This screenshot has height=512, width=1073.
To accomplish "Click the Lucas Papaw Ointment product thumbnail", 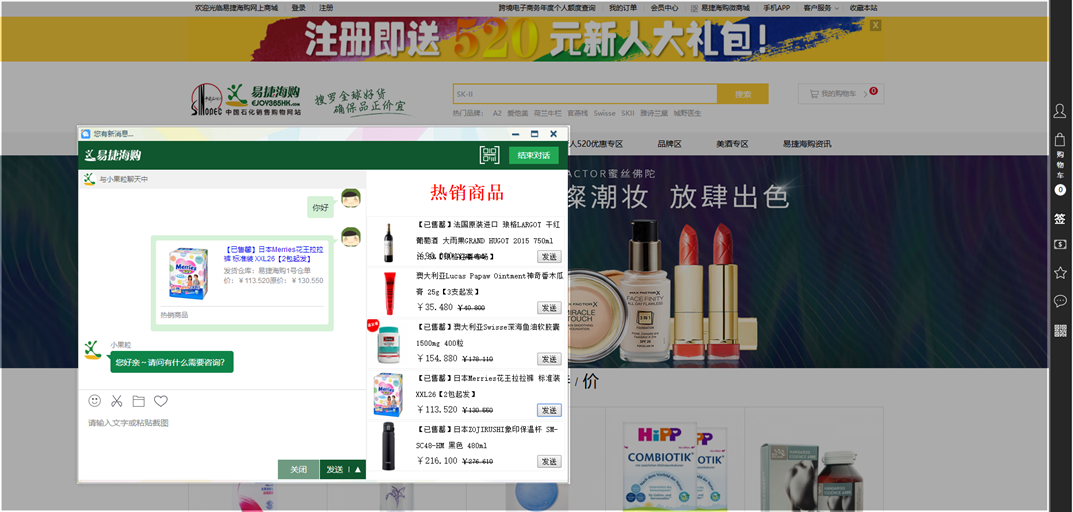I will [389, 292].
